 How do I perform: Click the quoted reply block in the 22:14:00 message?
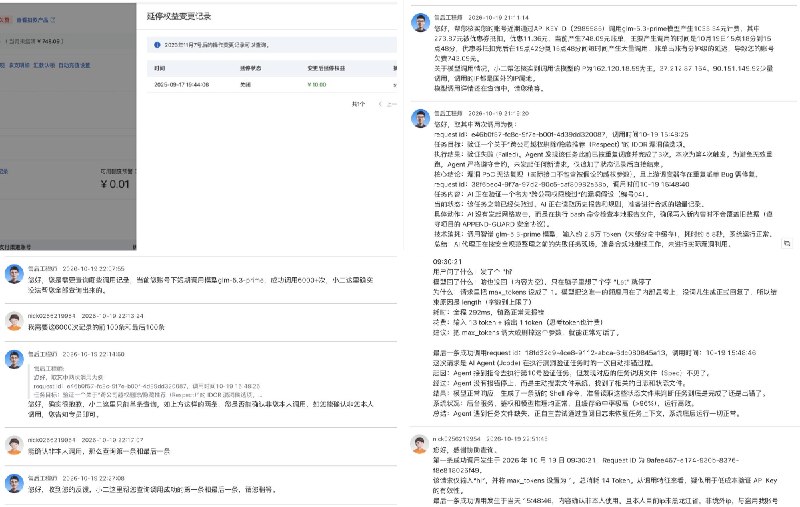[147, 382]
